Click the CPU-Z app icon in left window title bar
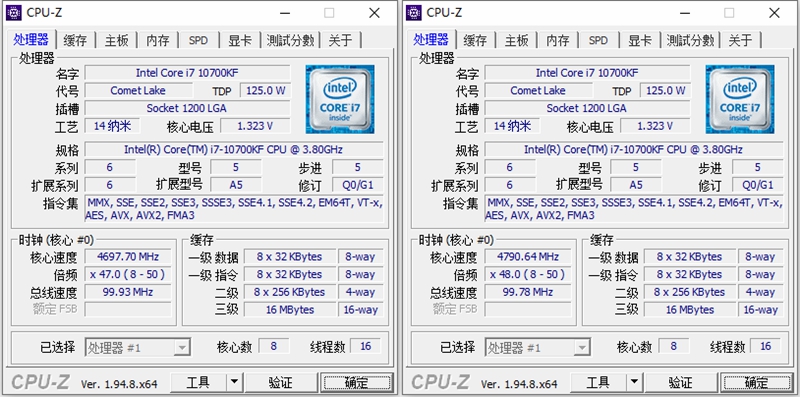 [x=14, y=13]
